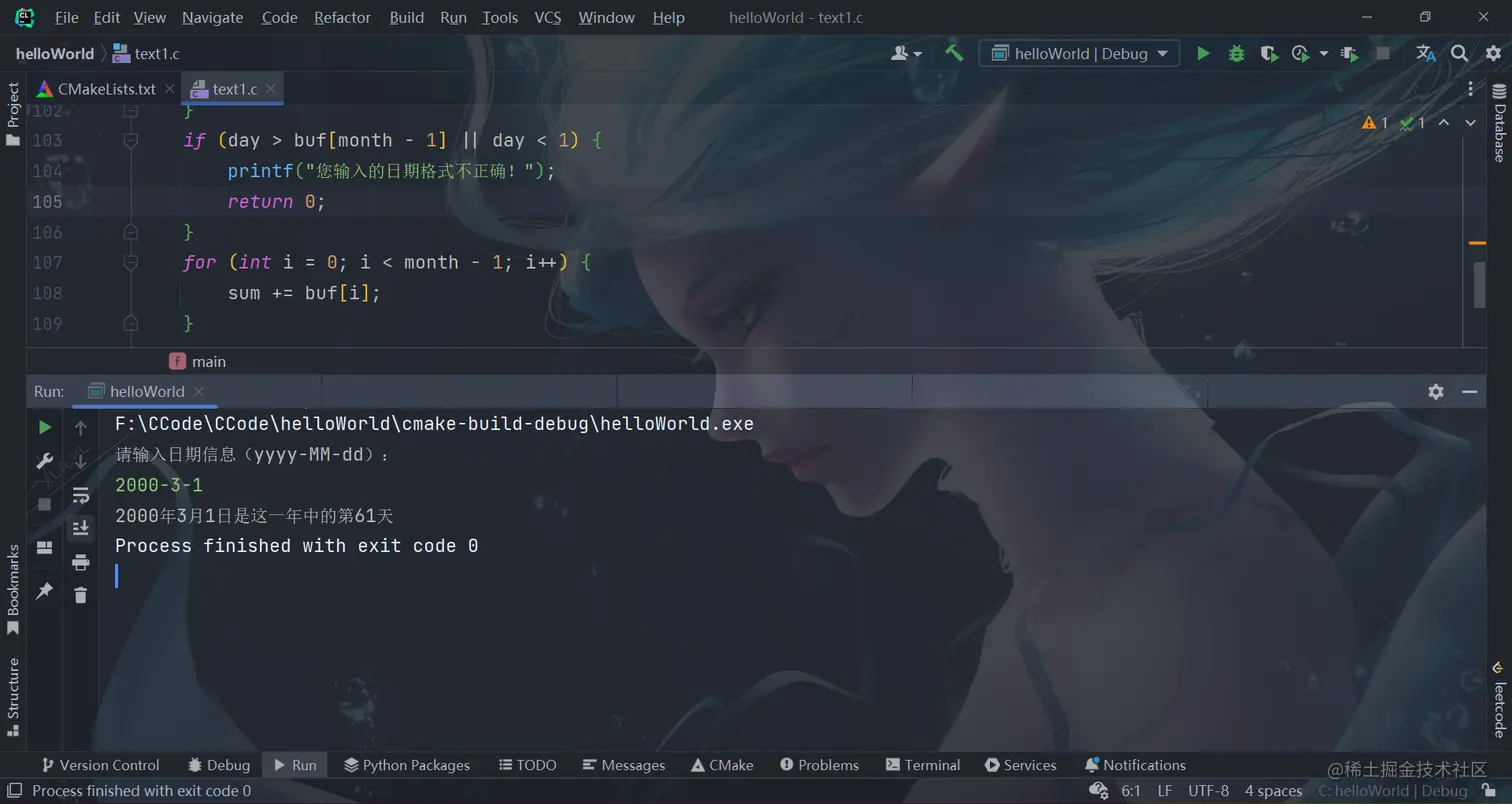Run helloWorld using the green play button
Screen dimensions: 1512x804
pos(1203,53)
